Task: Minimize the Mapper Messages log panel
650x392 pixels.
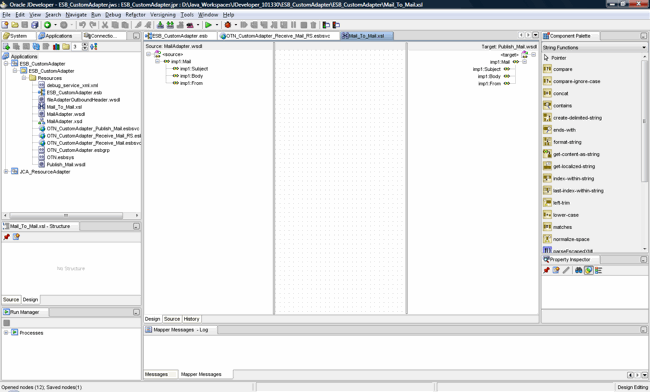Action: (x=643, y=330)
